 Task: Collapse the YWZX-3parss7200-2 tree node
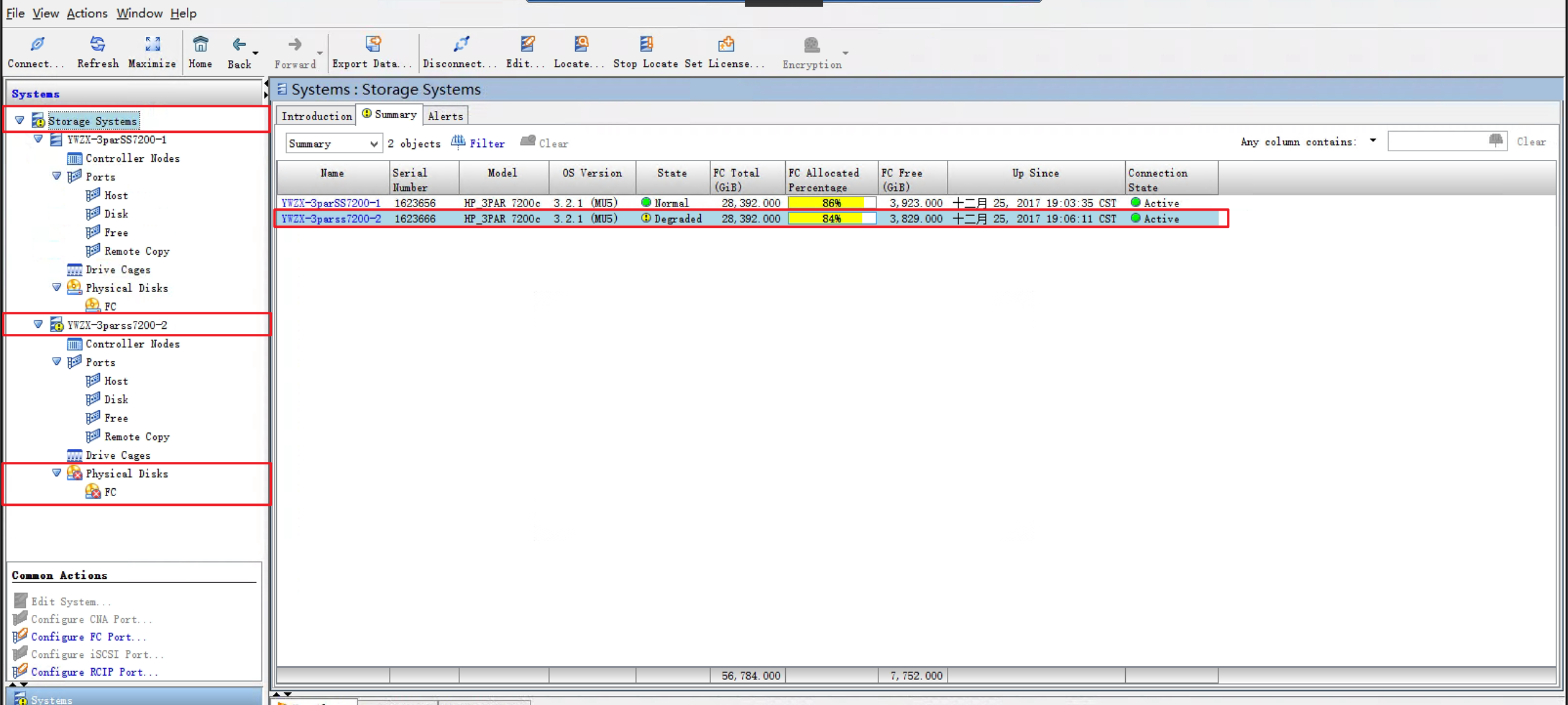(38, 325)
